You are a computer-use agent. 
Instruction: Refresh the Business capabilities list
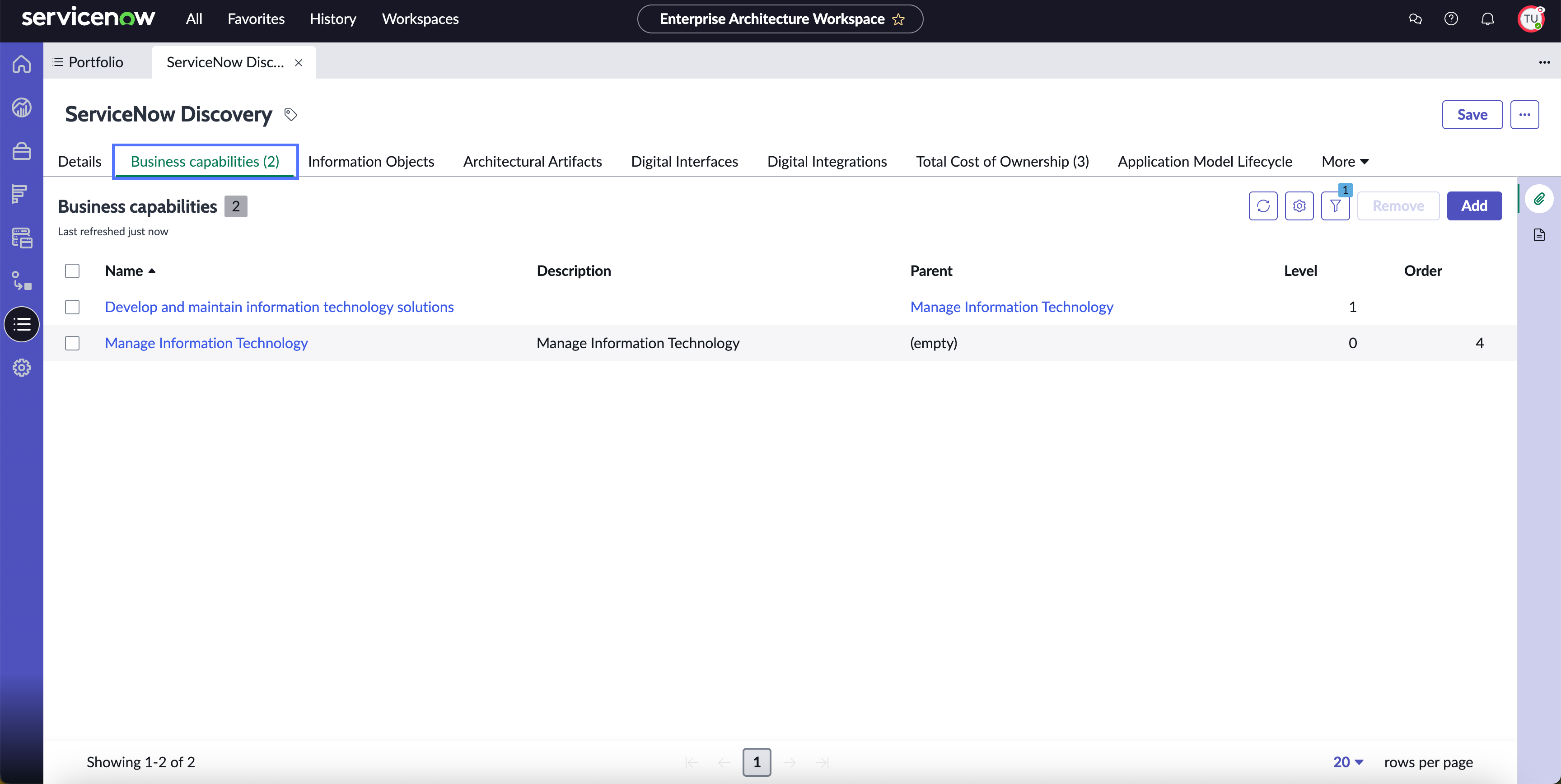coord(1263,206)
